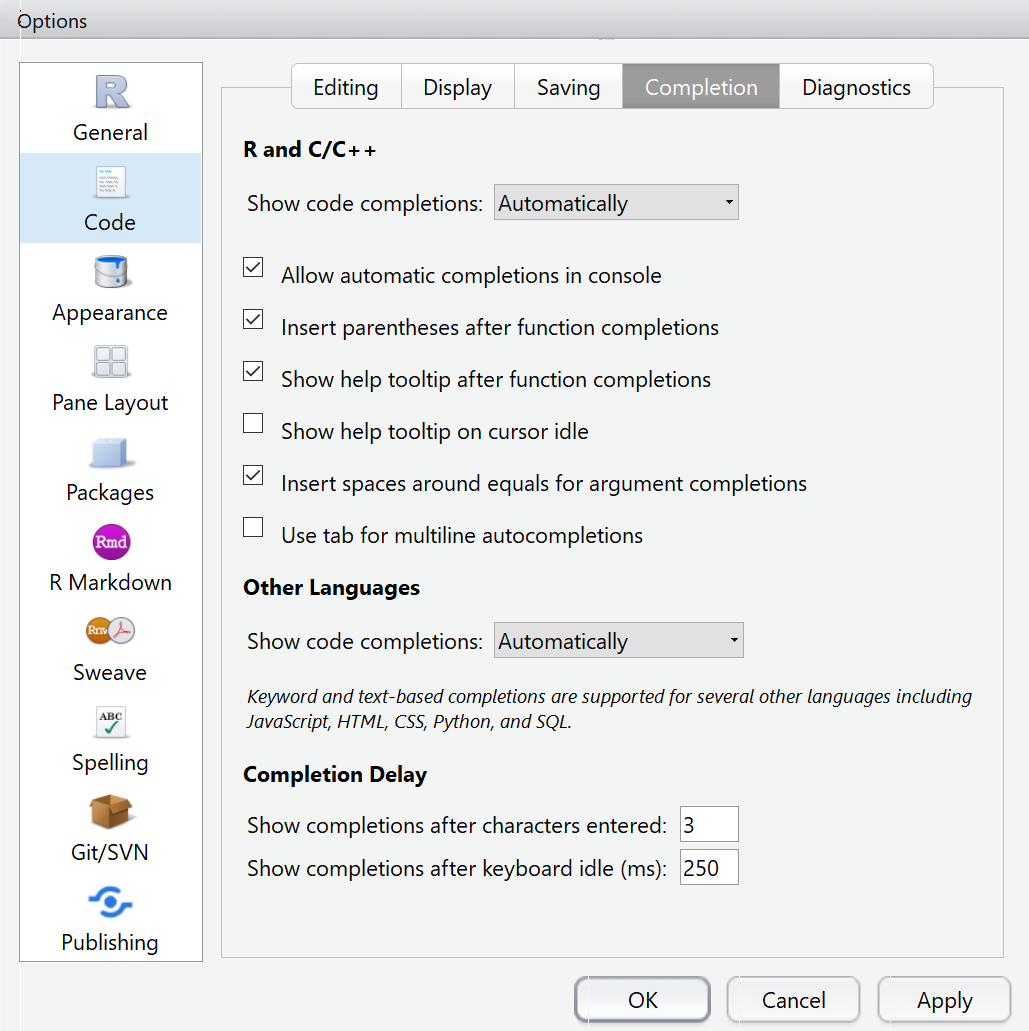Enable tab for multiline autocompletions

pos(254,528)
